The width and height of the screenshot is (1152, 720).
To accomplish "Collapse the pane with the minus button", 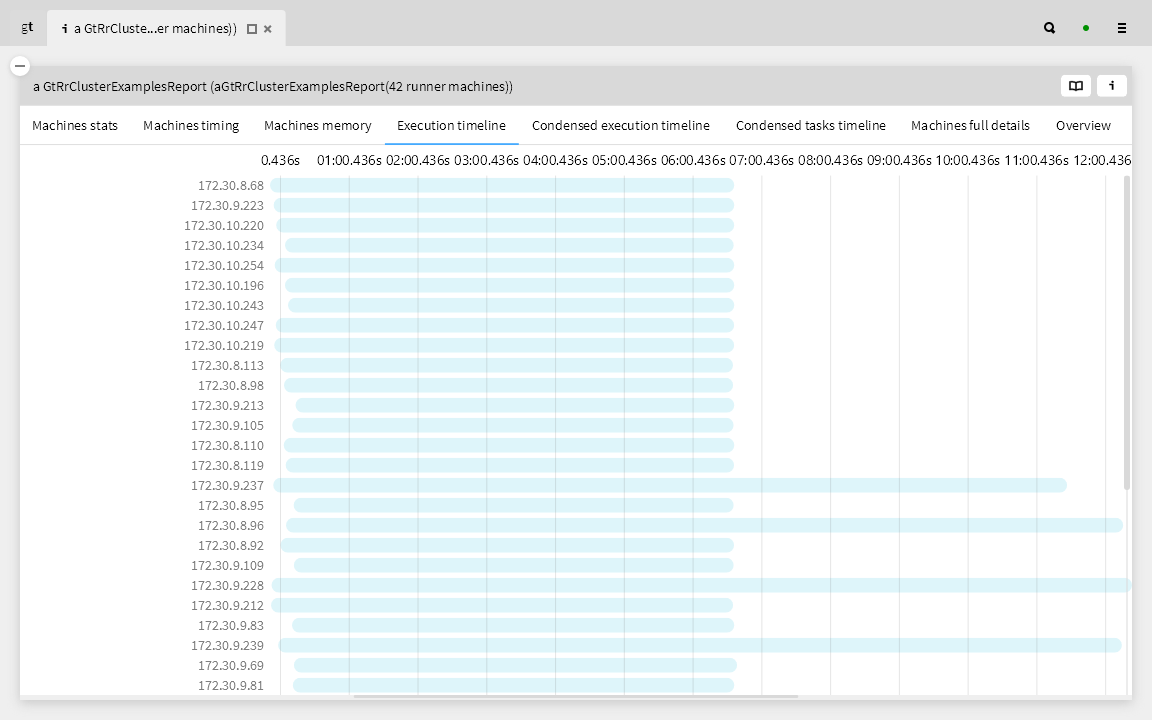I will [x=20, y=66].
